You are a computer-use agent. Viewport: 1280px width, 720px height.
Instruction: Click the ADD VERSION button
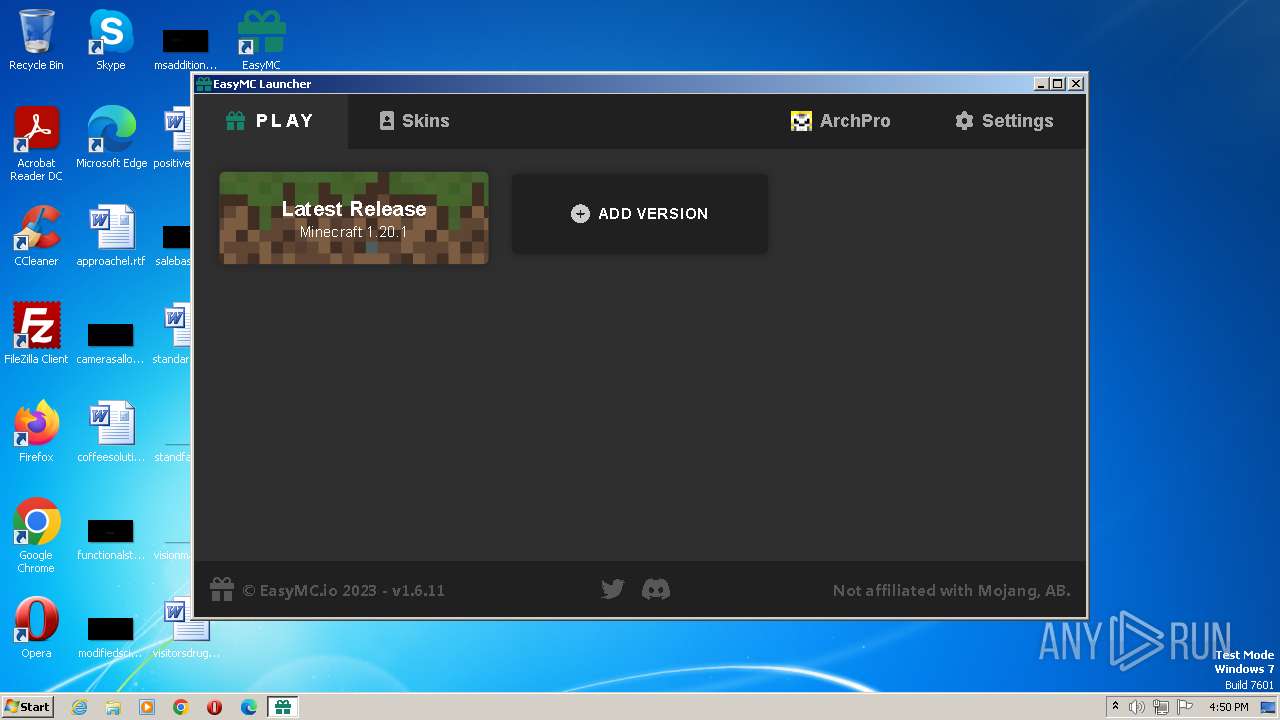click(640, 214)
